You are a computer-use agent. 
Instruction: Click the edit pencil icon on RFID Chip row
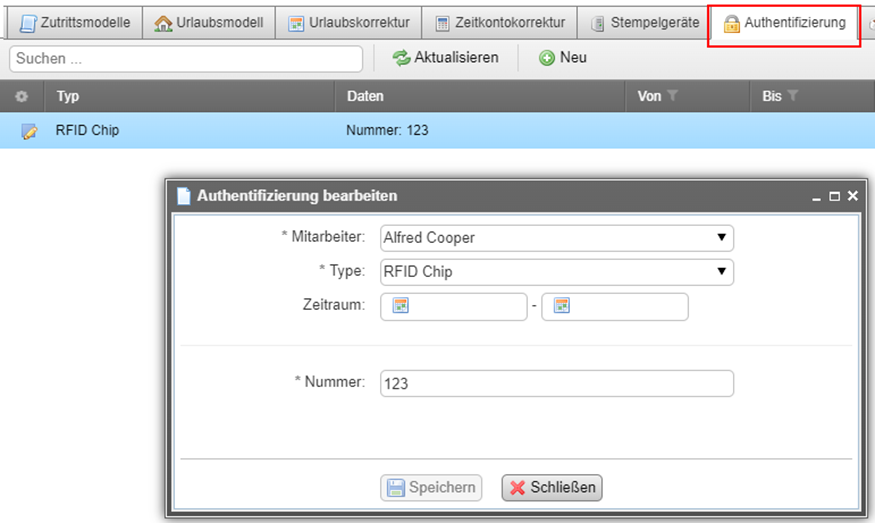28,131
